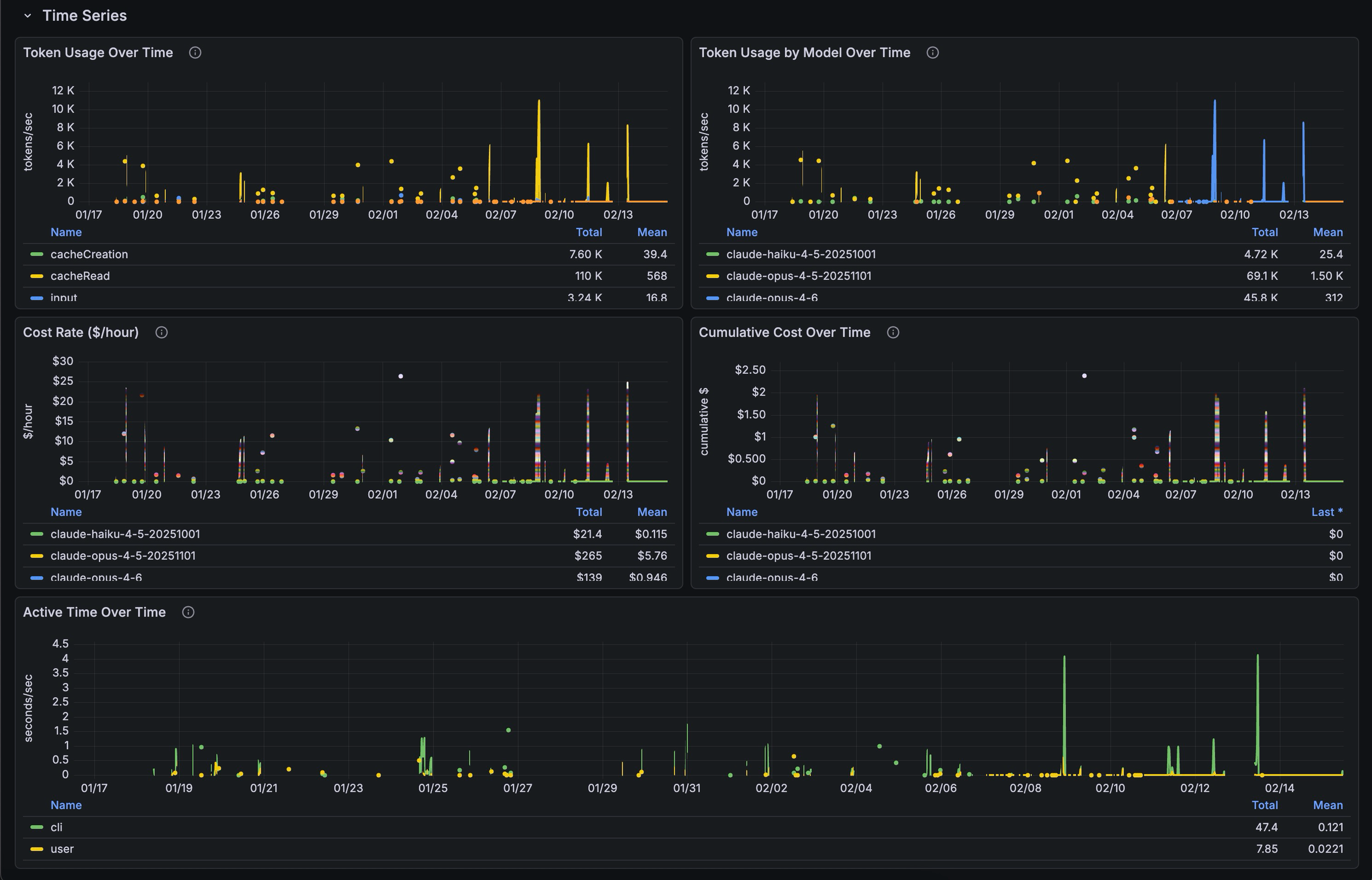Open Token Usage by Model Over Time title menu
Screen dimensions: 1372x880
pyautogui.click(x=804, y=53)
